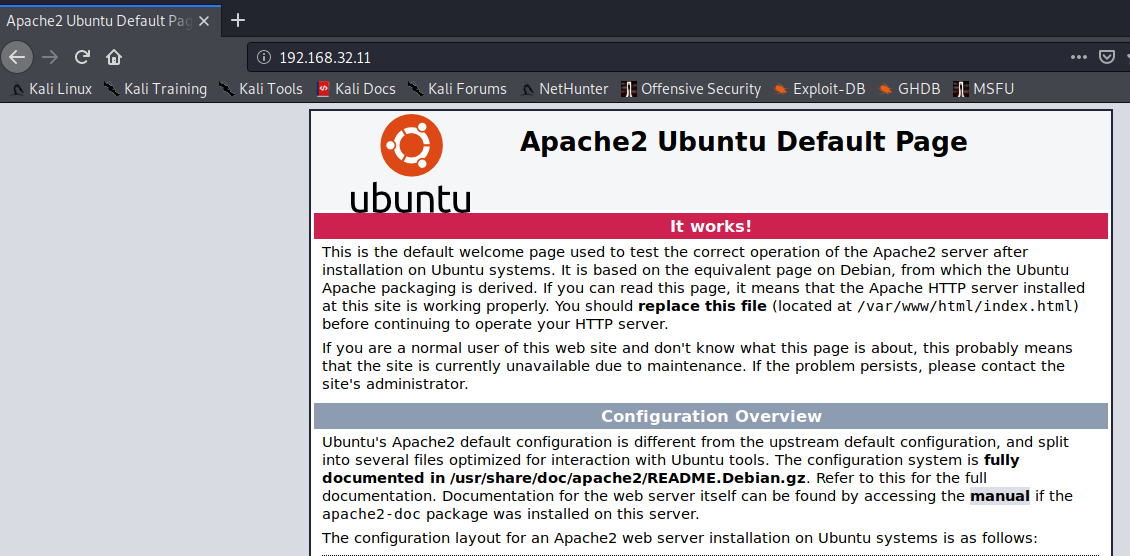This screenshot has width=1130, height=556.
Task: Click the bold replace this file text
Action: pyautogui.click(x=702, y=305)
